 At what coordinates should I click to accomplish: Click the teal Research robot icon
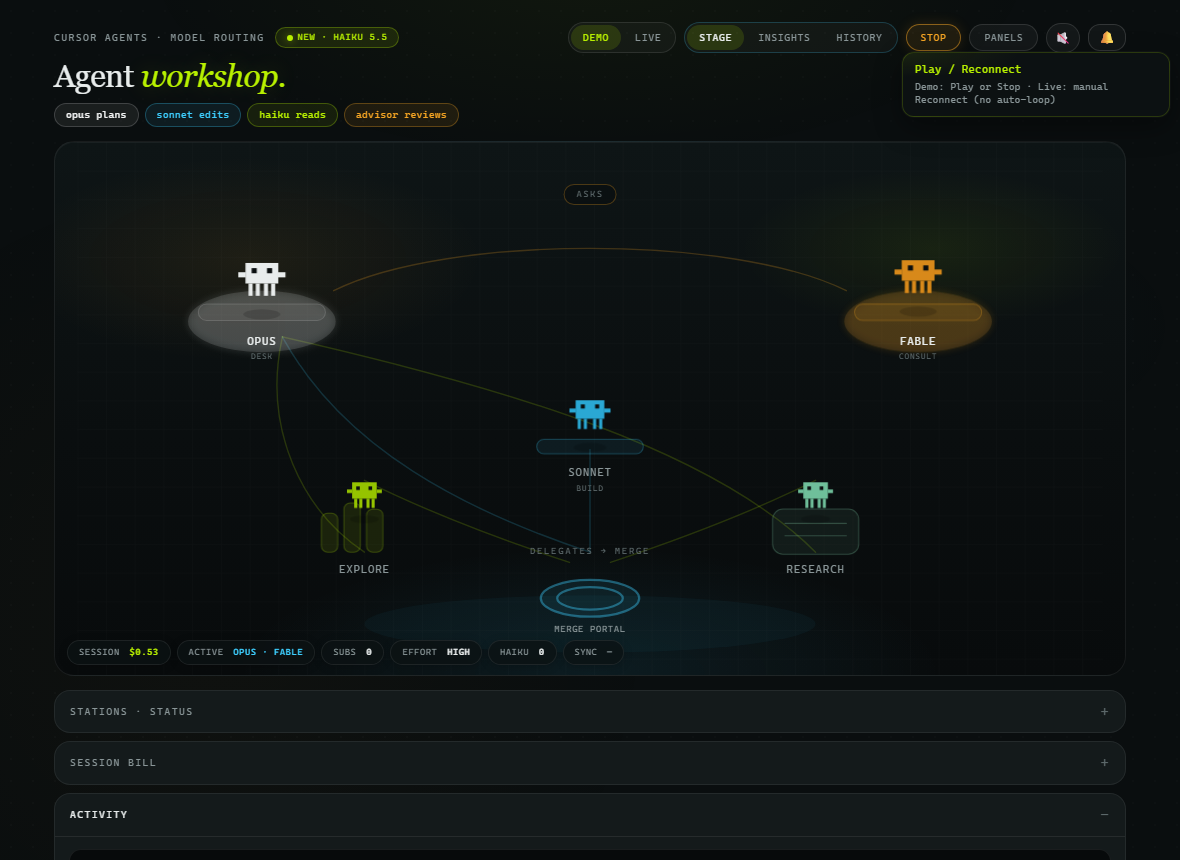(x=815, y=495)
